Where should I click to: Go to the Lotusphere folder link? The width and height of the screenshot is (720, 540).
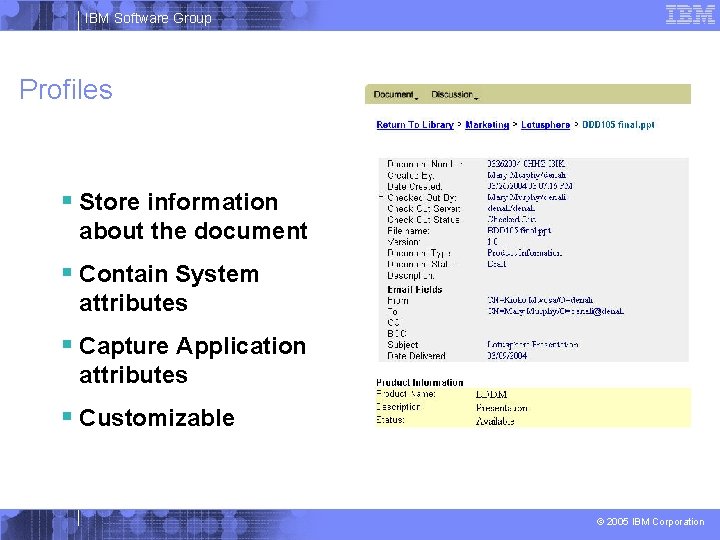tap(546, 125)
